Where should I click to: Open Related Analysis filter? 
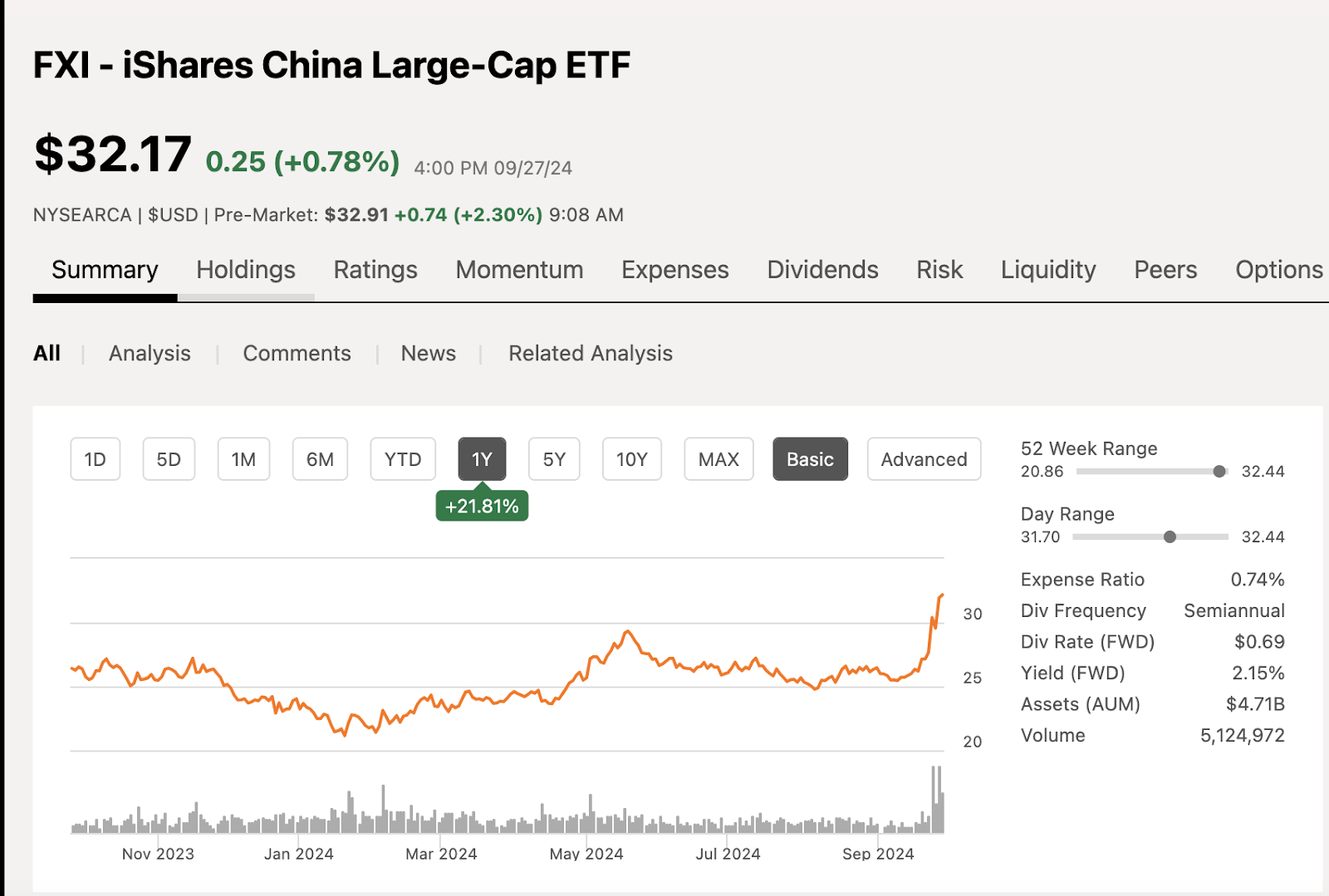pos(591,354)
